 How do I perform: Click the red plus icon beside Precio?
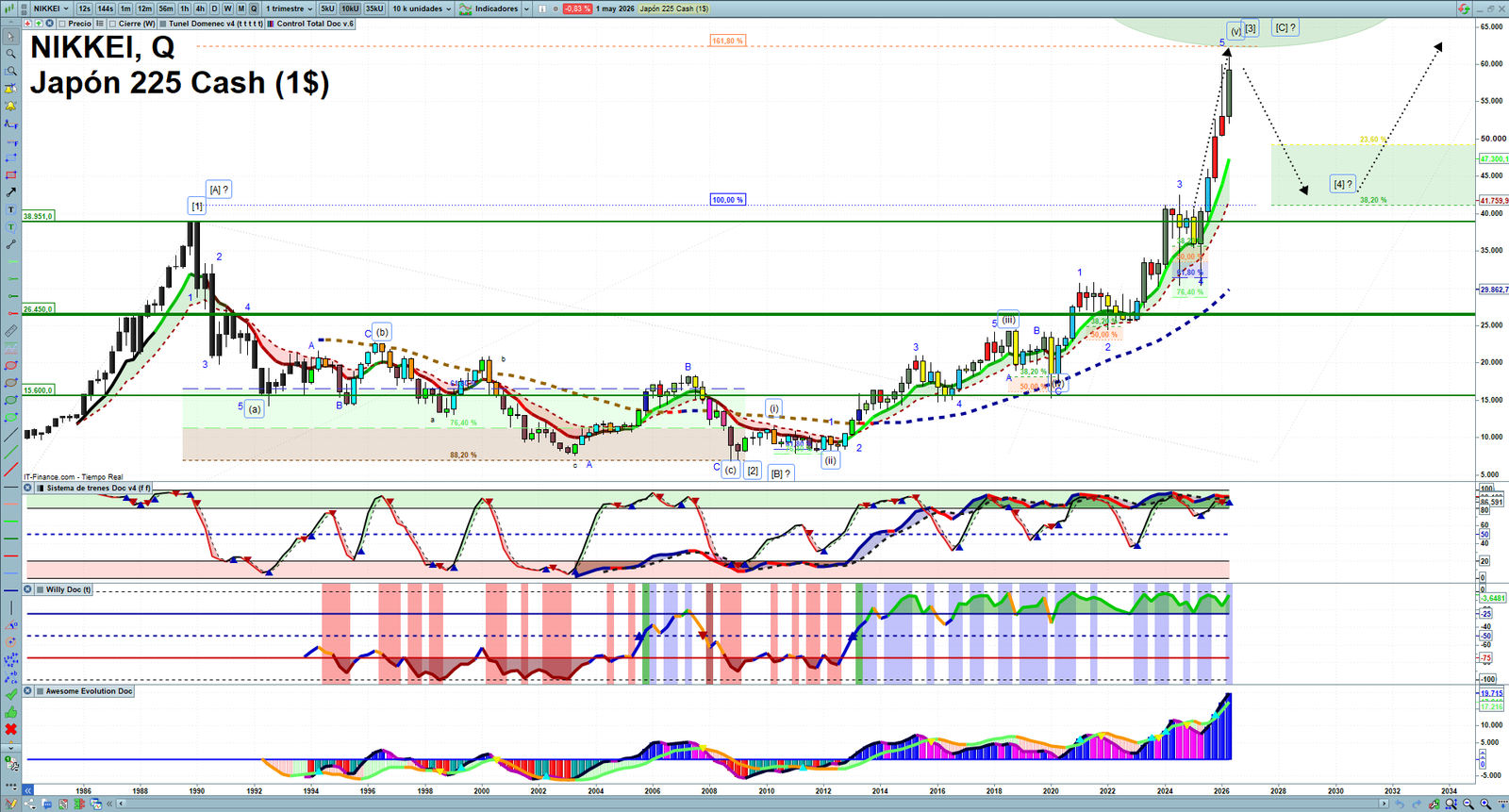27,24
